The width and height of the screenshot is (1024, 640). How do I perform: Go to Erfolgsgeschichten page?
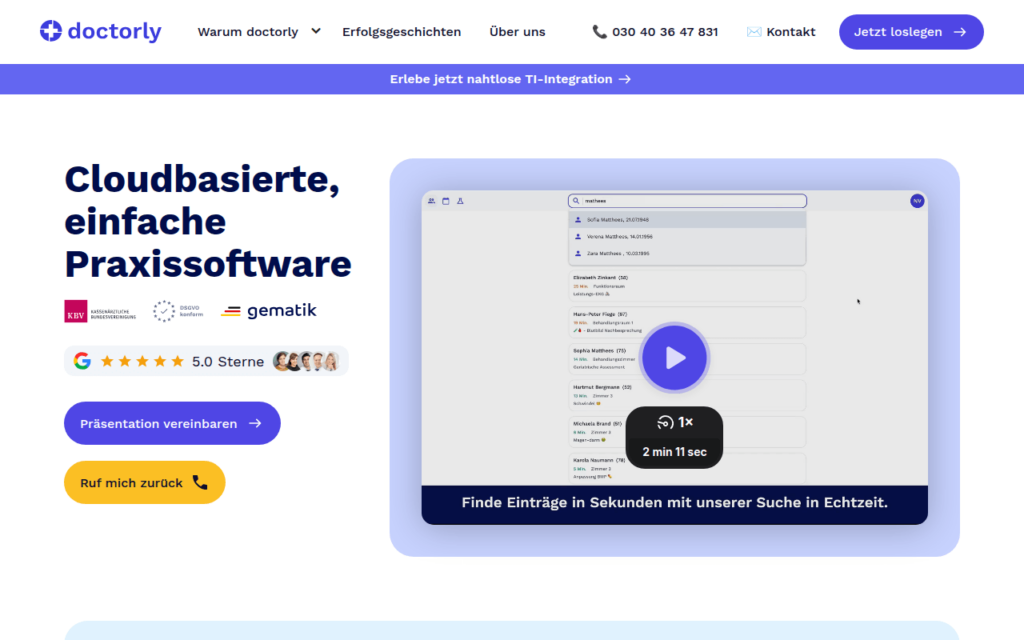tap(402, 31)
